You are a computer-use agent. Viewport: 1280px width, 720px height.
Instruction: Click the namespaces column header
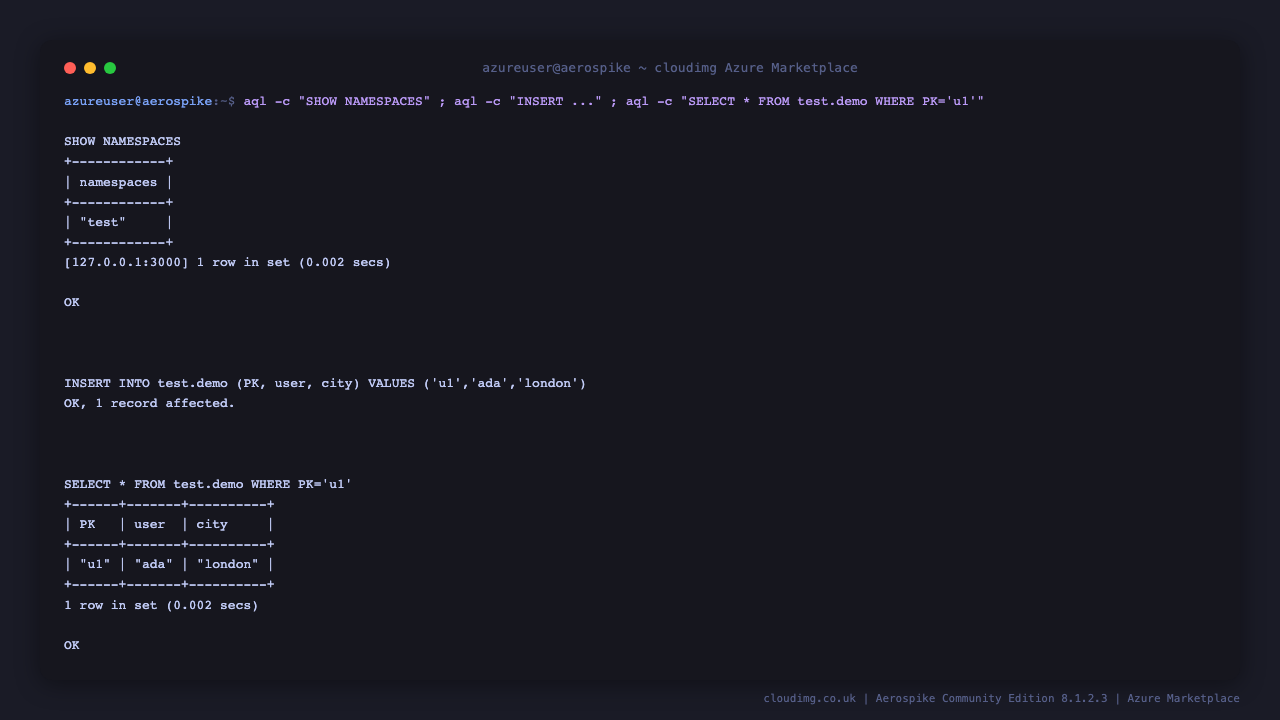coord(118,182)
